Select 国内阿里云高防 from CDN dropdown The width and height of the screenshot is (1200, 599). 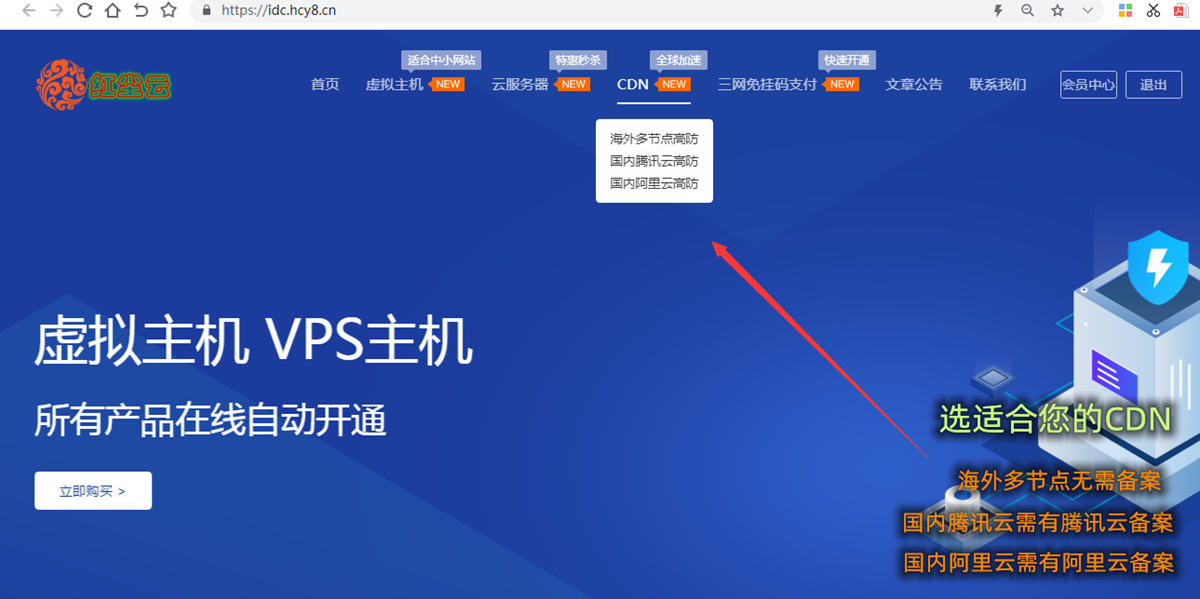pyautogui.click(x=654, y=183)
